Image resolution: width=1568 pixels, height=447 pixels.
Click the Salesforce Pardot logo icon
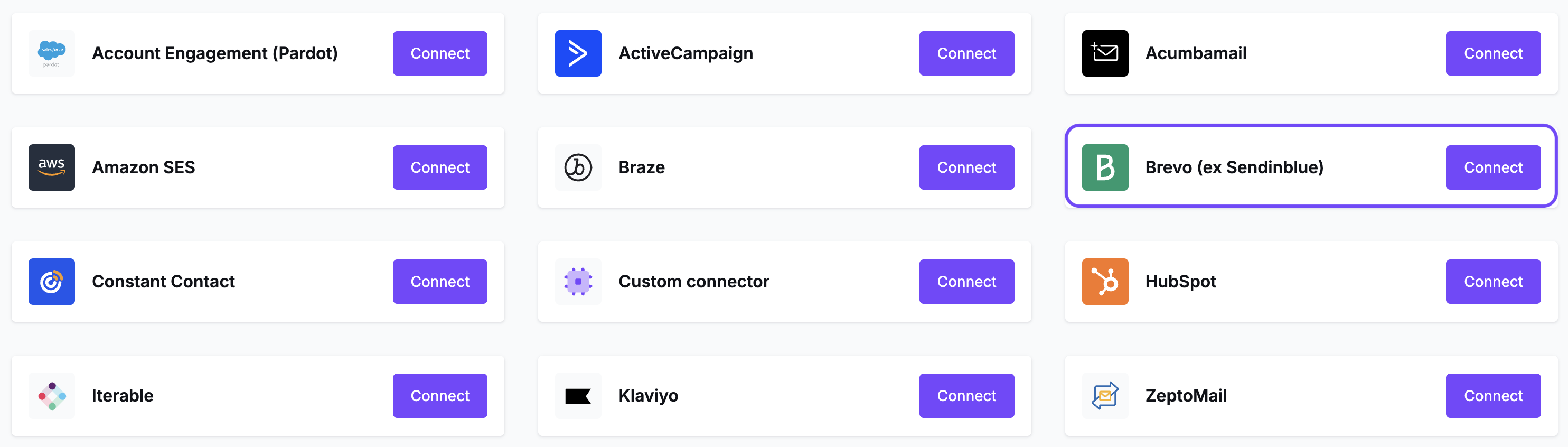(52, 53)
